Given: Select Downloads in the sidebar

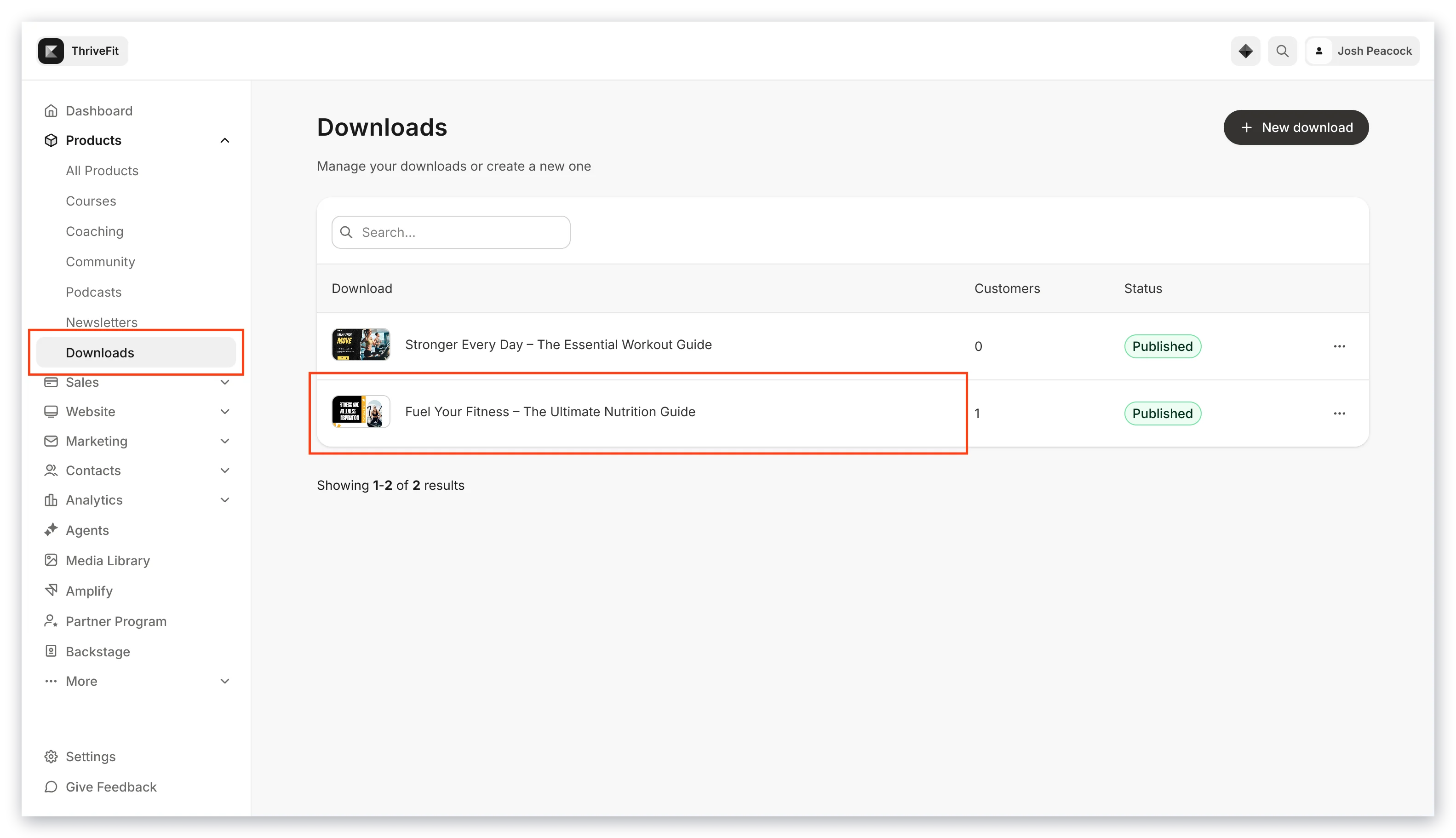Looking at the screenshot, I should point(136,352).
